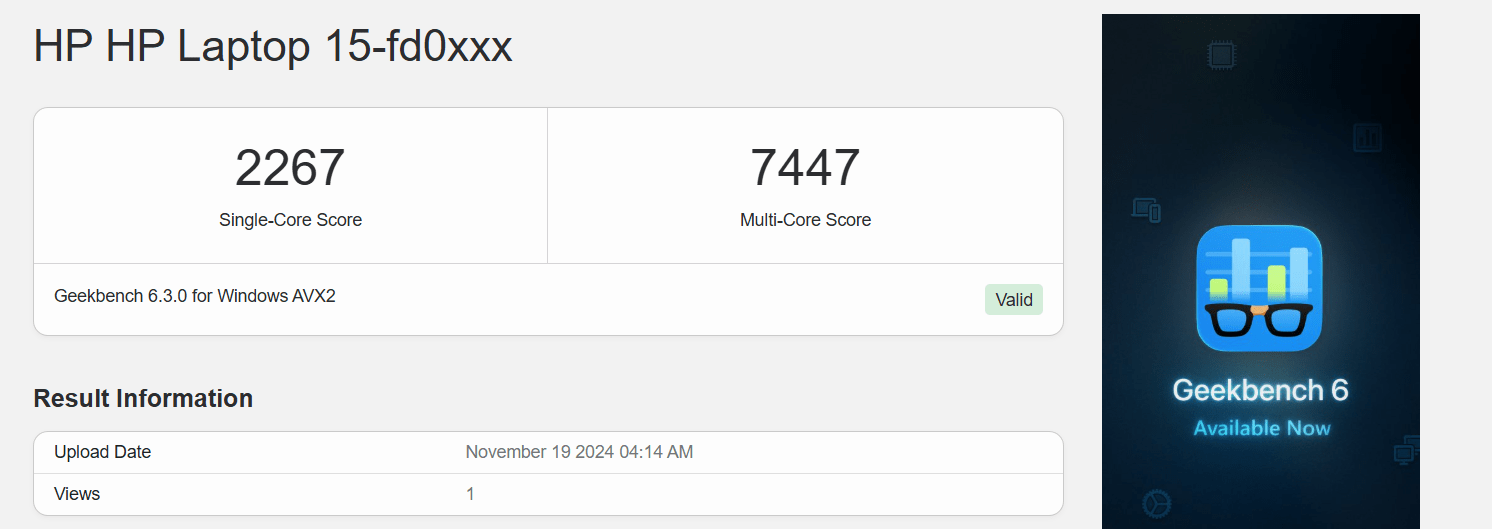Click the 'Multi-Core Score' label
Image resolution: width=1492 pixels, height=529 pixels.
pos(805,220)
